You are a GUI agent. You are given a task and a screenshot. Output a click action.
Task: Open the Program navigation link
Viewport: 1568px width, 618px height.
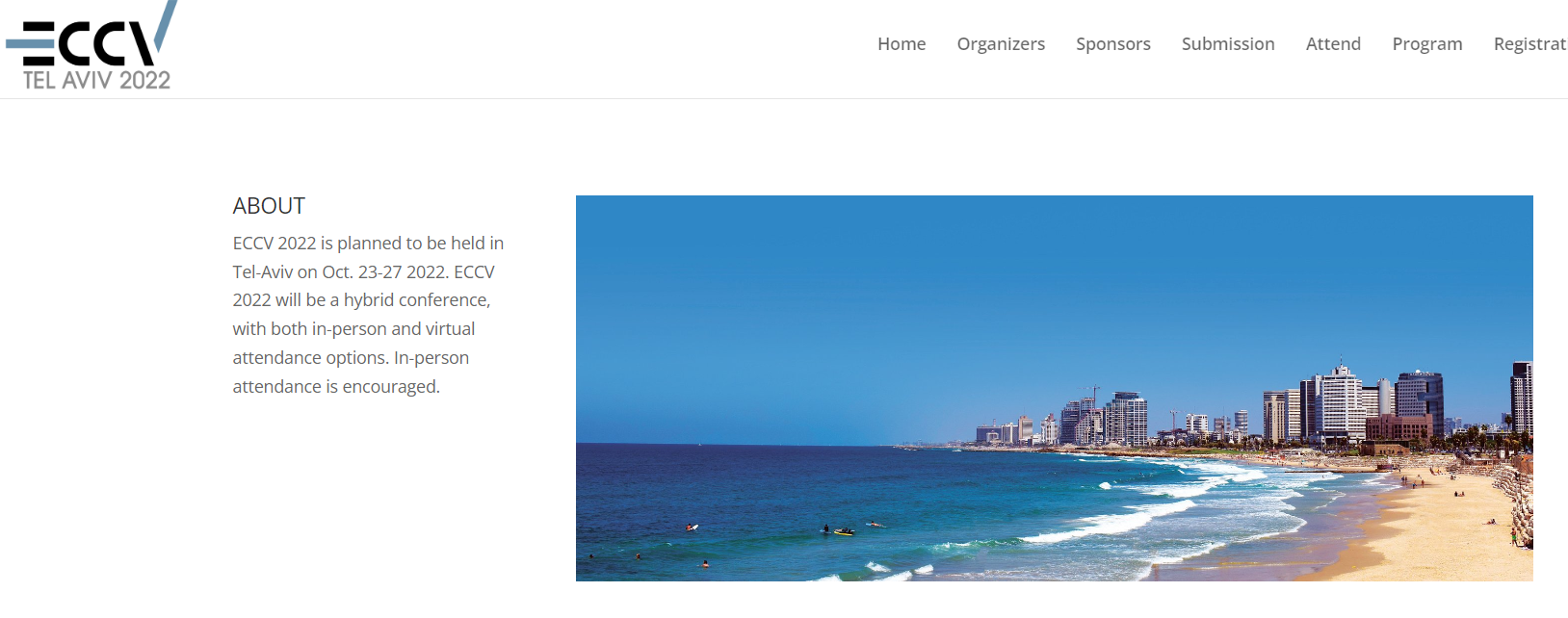[x=1427, y=44]
